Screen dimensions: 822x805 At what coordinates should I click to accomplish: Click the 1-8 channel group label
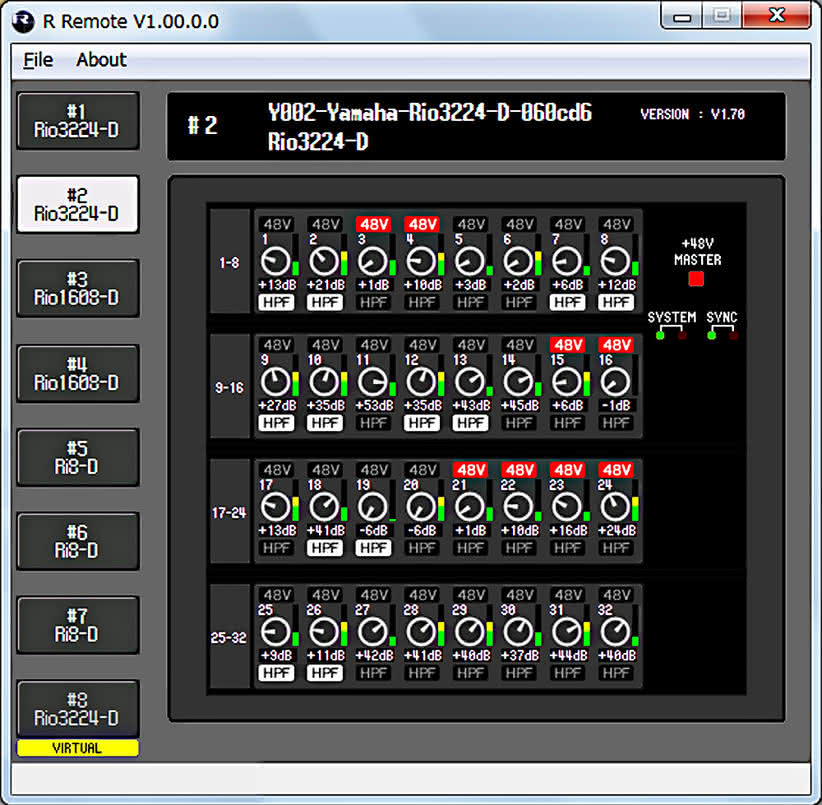(230, 263)
